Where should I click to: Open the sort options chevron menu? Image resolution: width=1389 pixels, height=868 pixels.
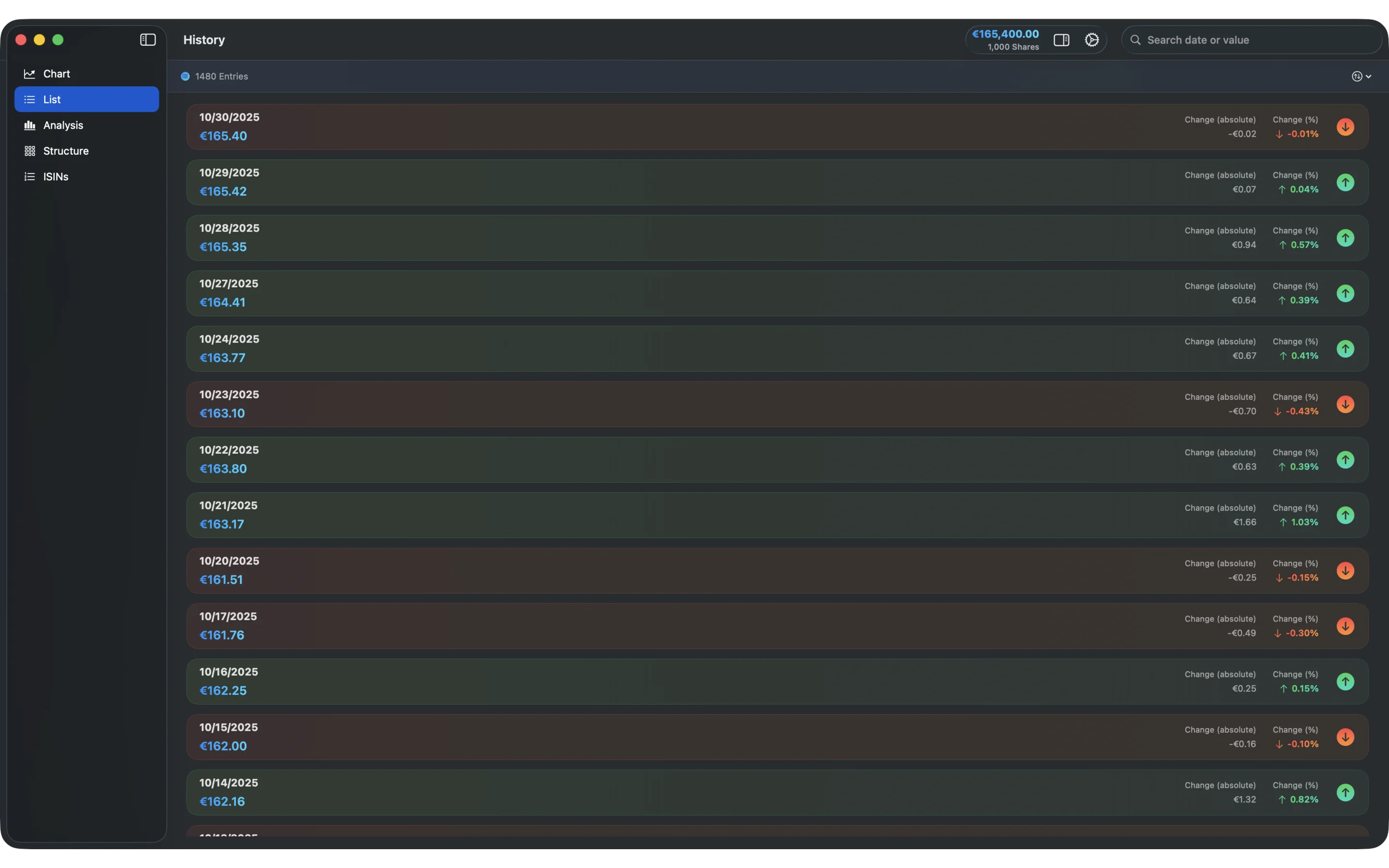tap(1368, 76)
